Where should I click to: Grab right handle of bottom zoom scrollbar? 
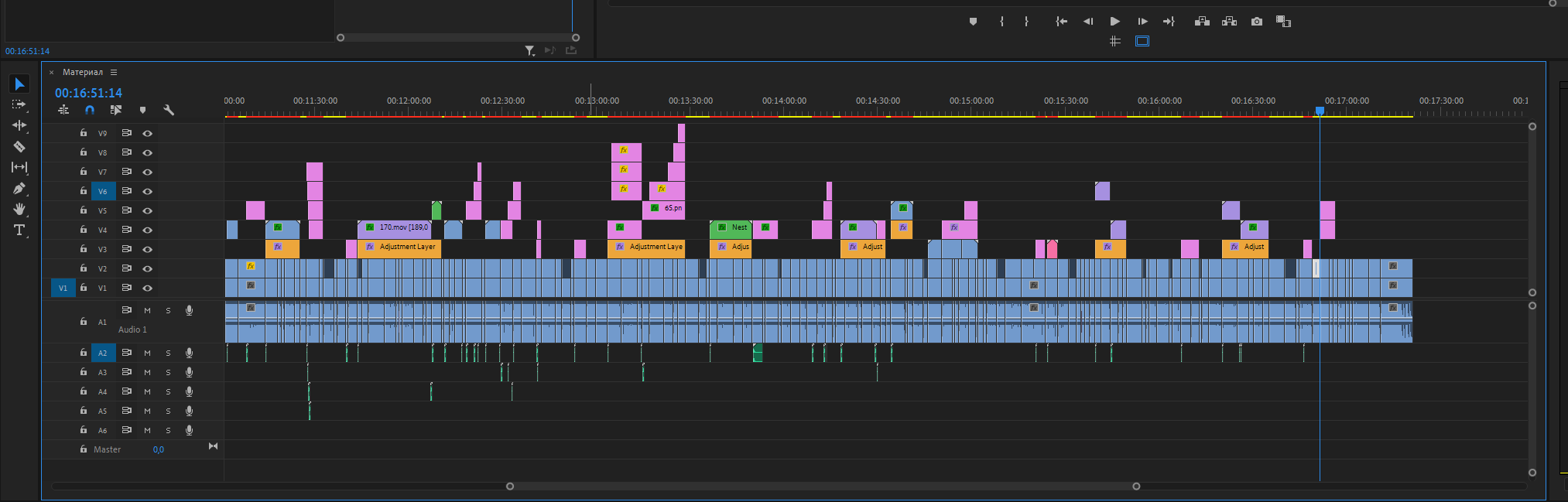1136,487
